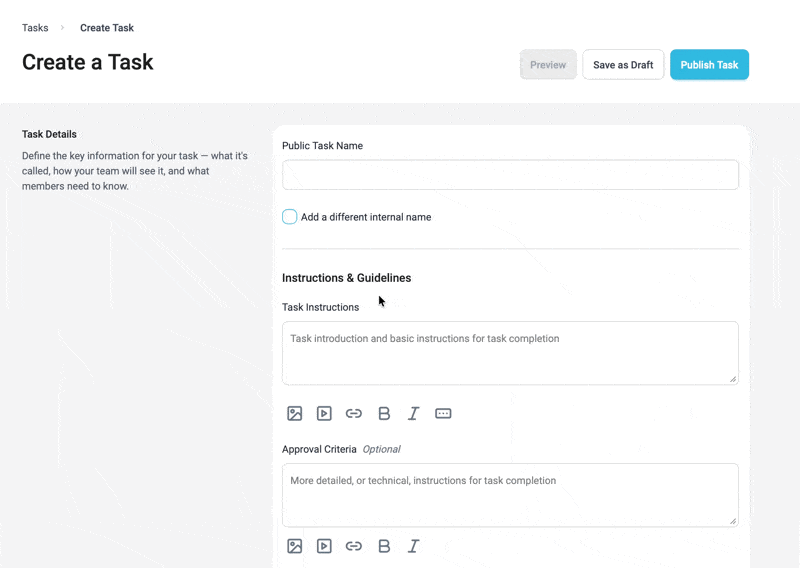
Task: Toggle italic for Task Instructions
Action: tap(413, 413)
